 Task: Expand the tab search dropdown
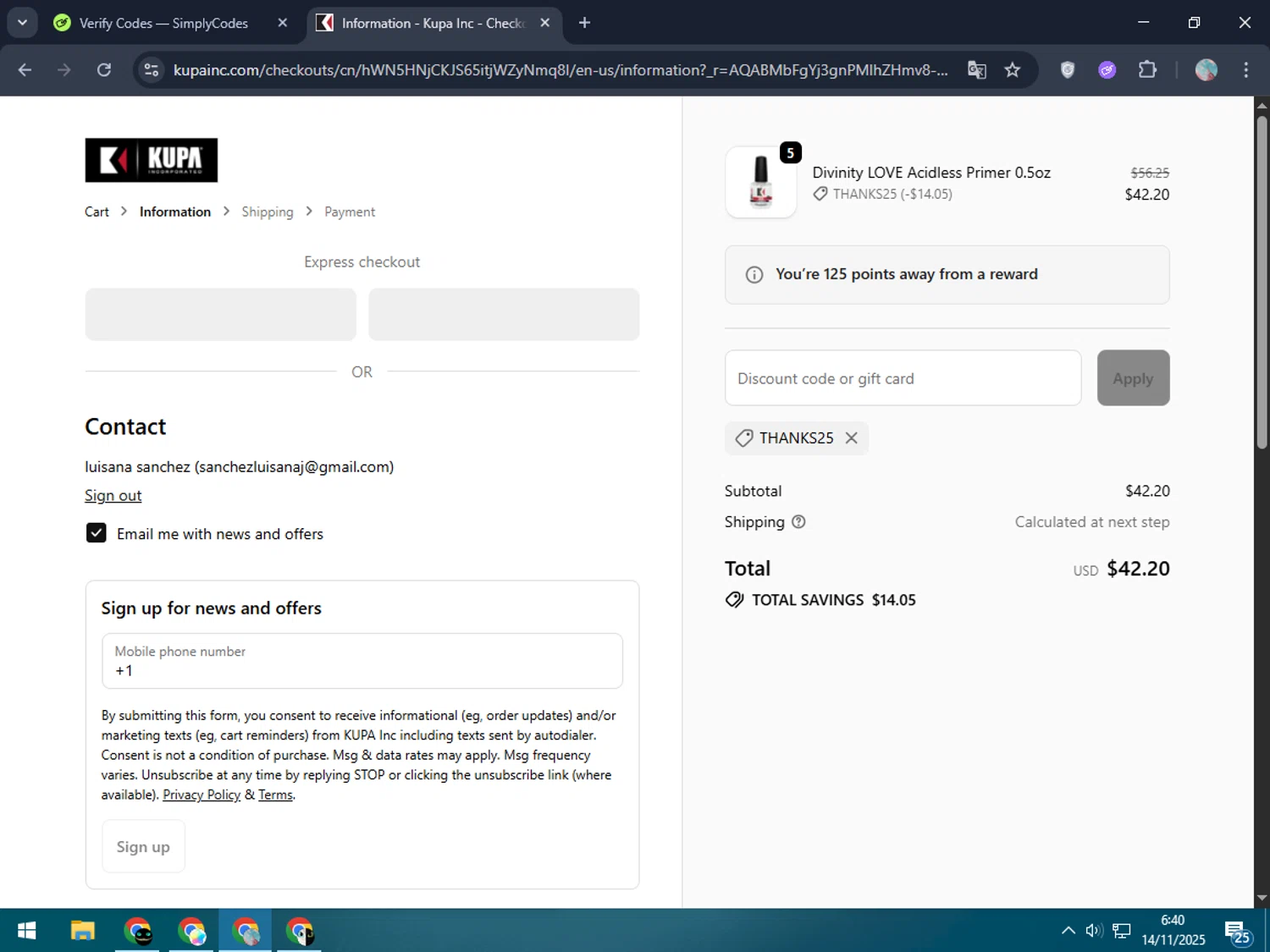(22, 23)
